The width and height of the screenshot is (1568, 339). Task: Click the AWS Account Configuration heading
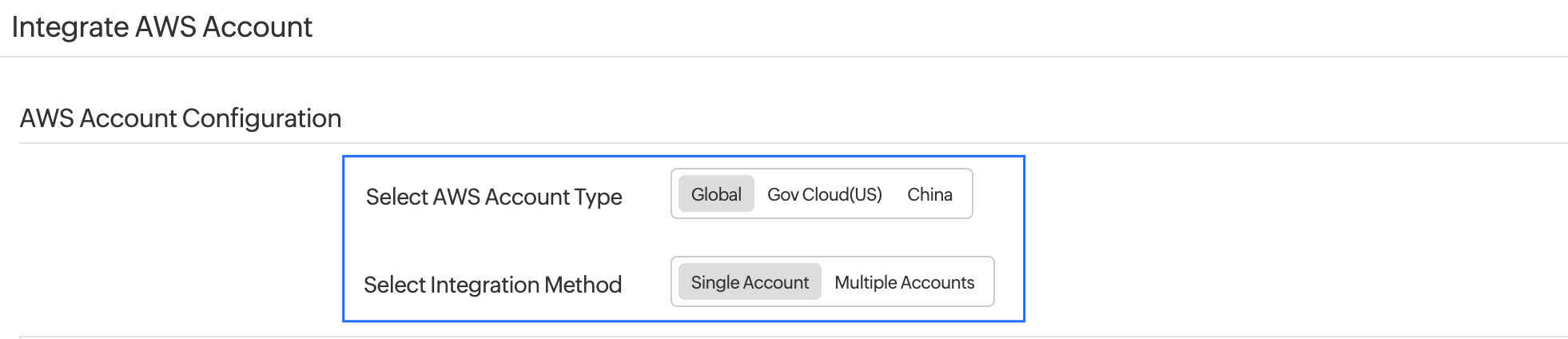click(181, 118)
